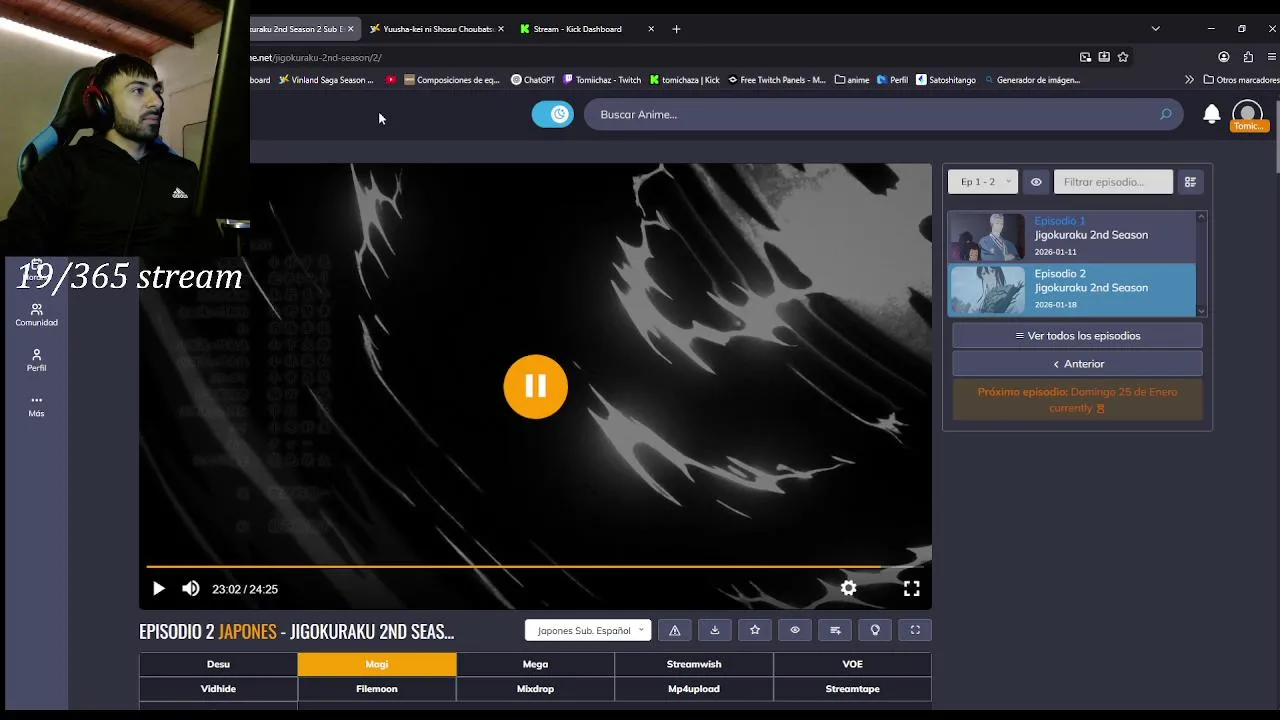1280x720 pixels.
Task: Enter fullscreen from the player control bar
Action: (911, 589)
